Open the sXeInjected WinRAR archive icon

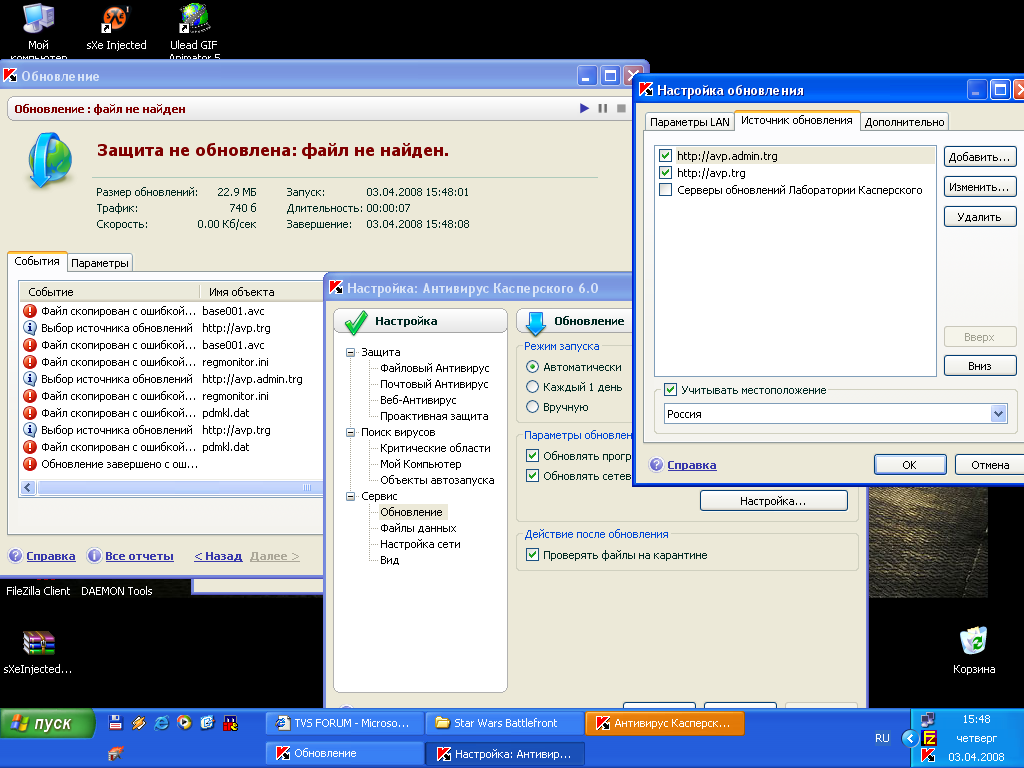tap(38, 642)
